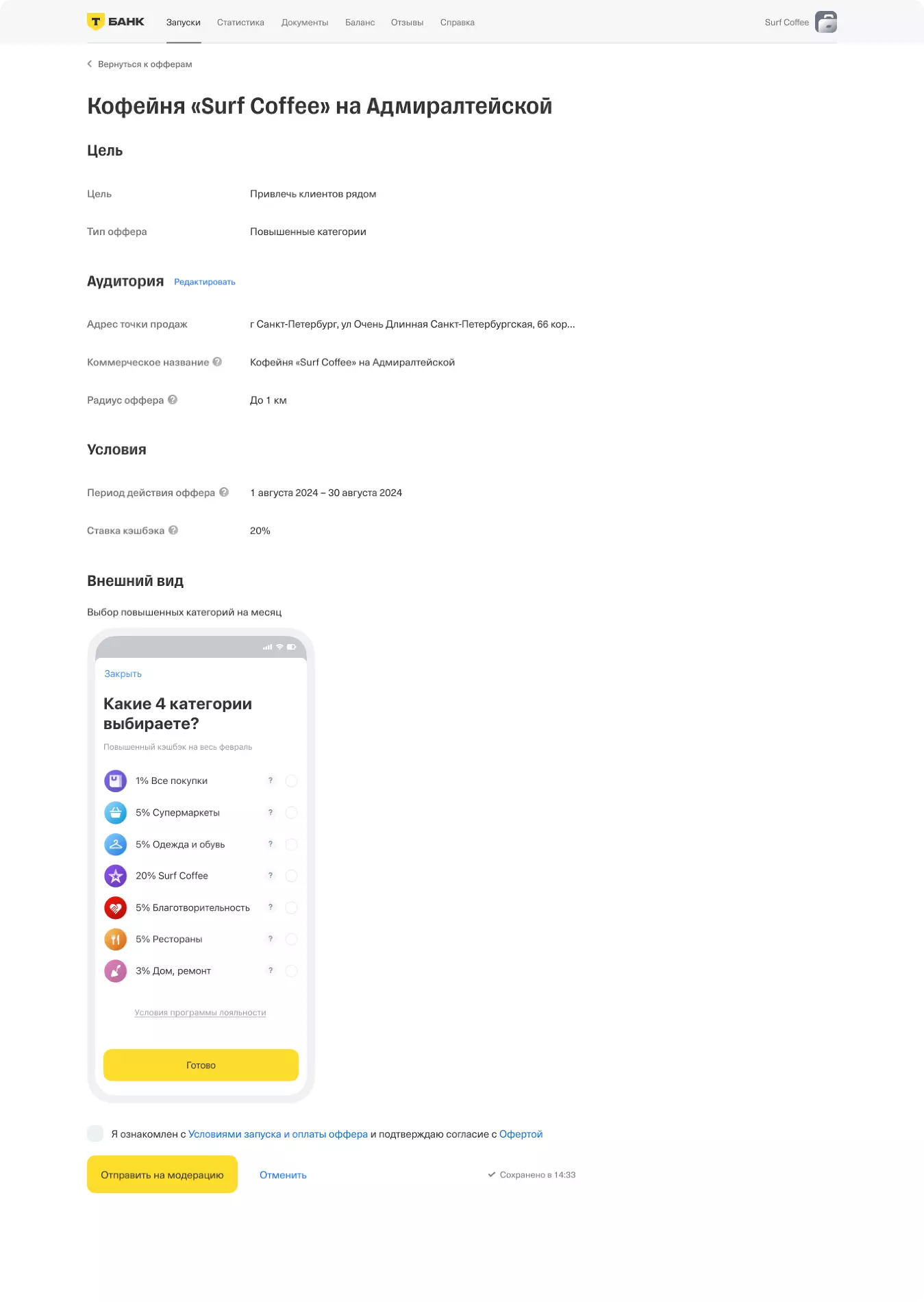Select the 1% Все покупки radio button
This screenshot has width=924, height=1302.
(291, 781)
